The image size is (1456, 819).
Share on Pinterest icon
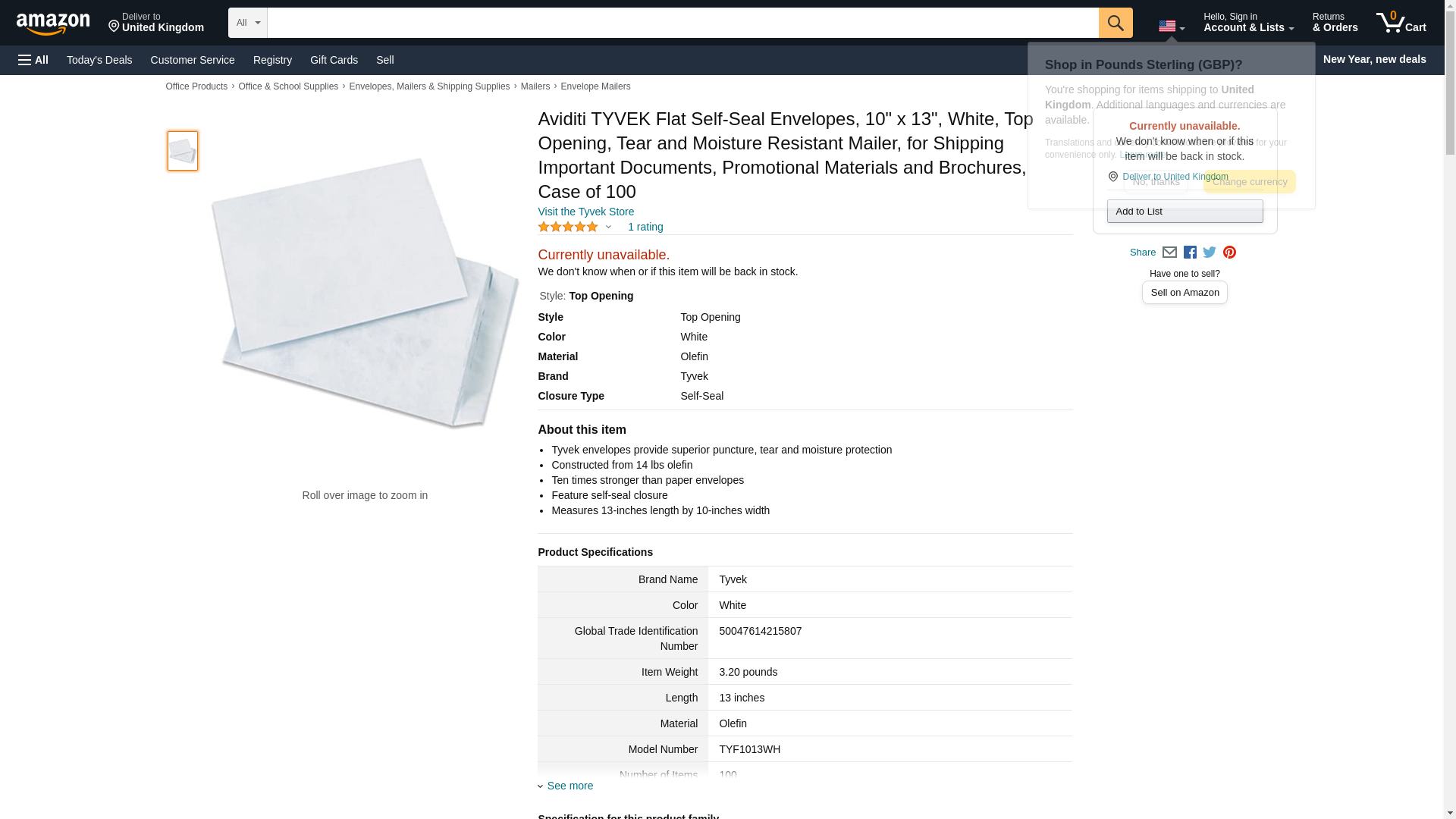pyautogui.click(x=1229, y=253)
